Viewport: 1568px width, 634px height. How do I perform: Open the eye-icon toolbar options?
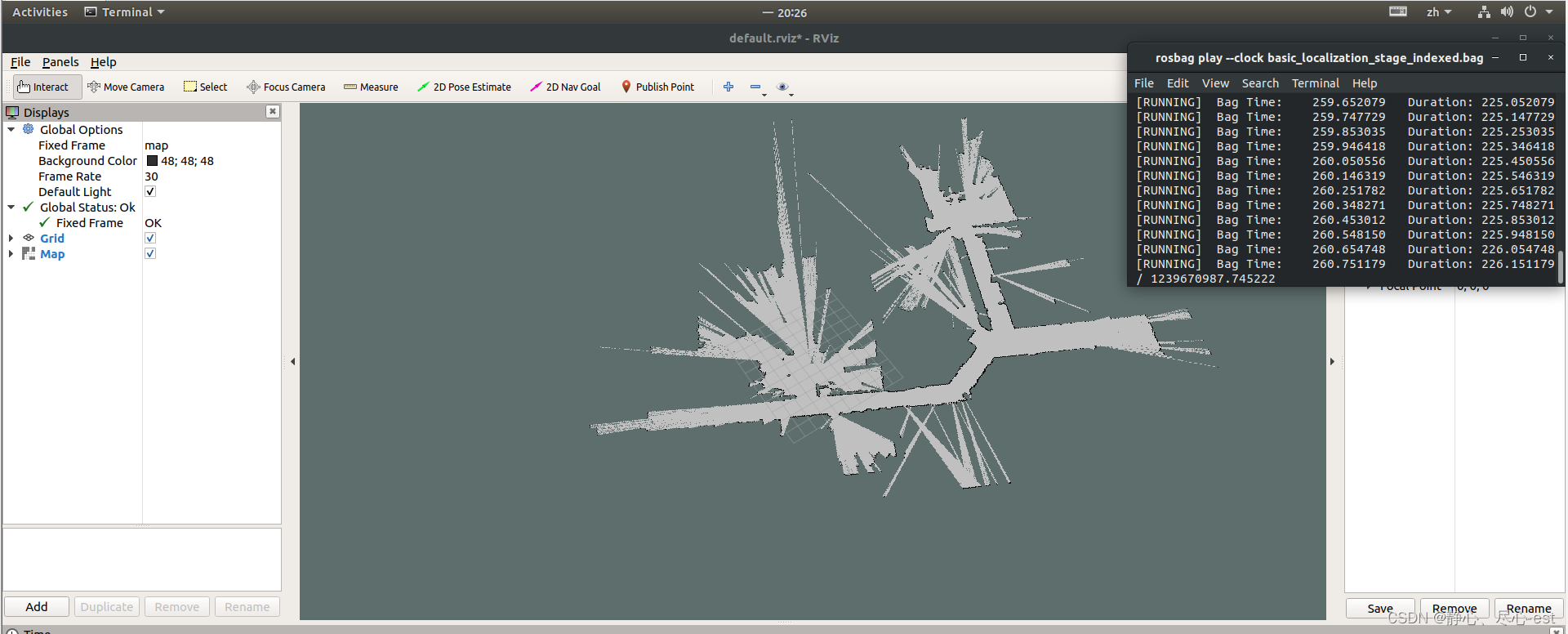point(782,87)
